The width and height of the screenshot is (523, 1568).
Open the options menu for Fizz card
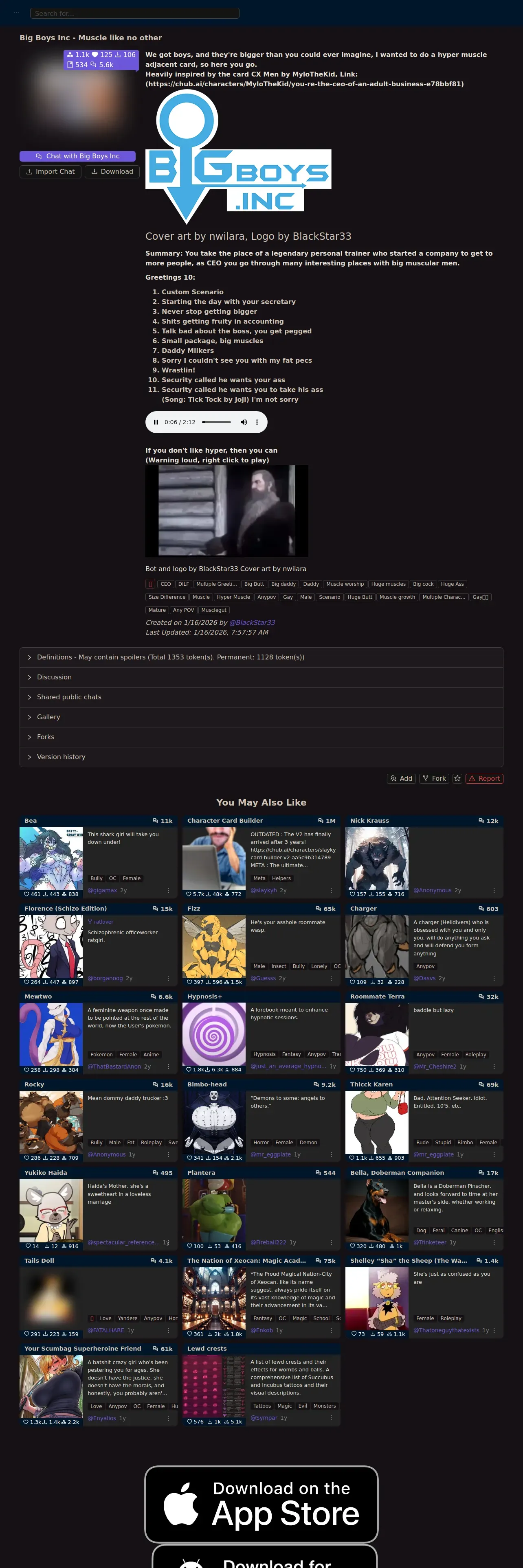pyautogui.click(x=331, y=978)
